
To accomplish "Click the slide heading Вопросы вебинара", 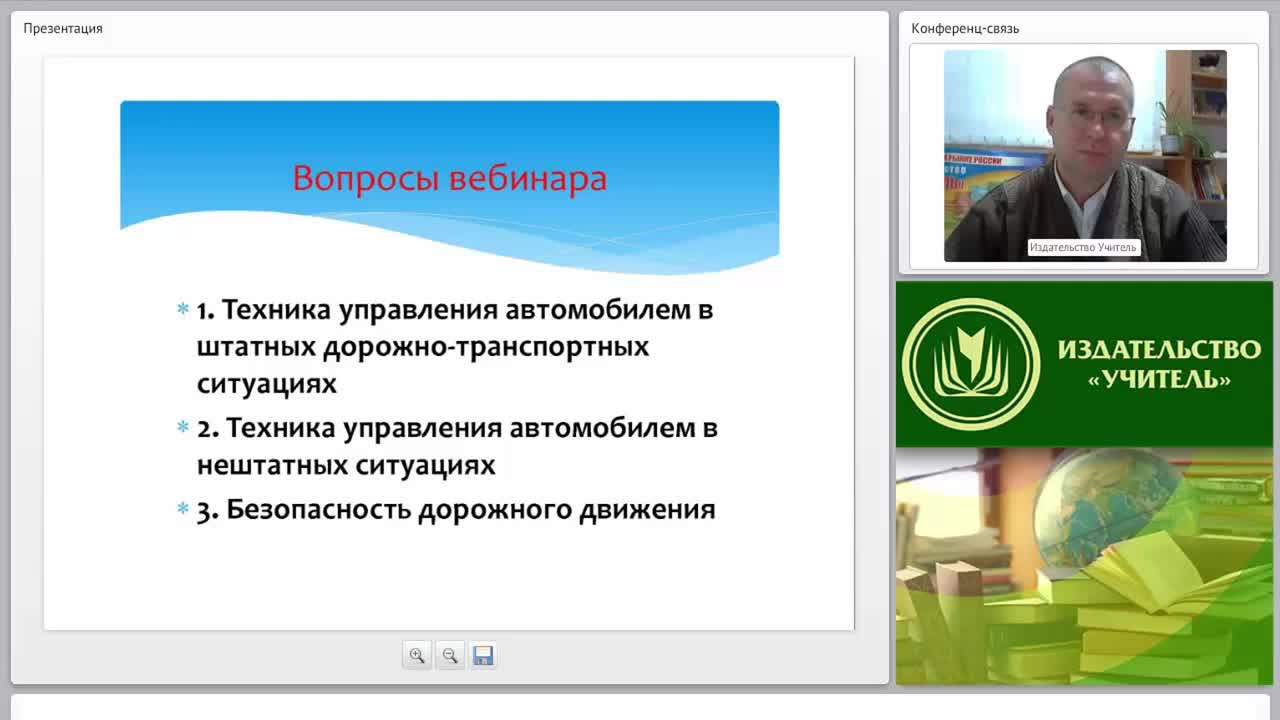I will click(450, 178).
